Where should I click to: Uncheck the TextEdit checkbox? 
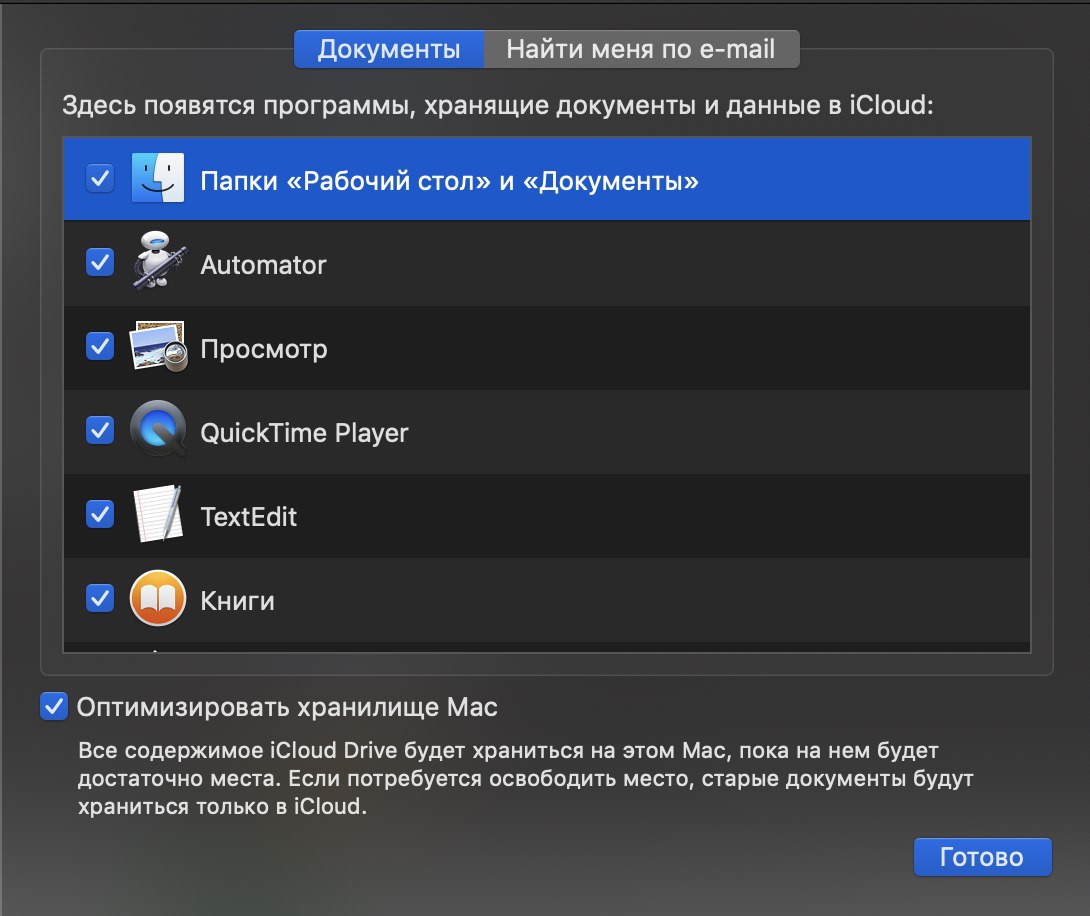(x=100, y=514)
